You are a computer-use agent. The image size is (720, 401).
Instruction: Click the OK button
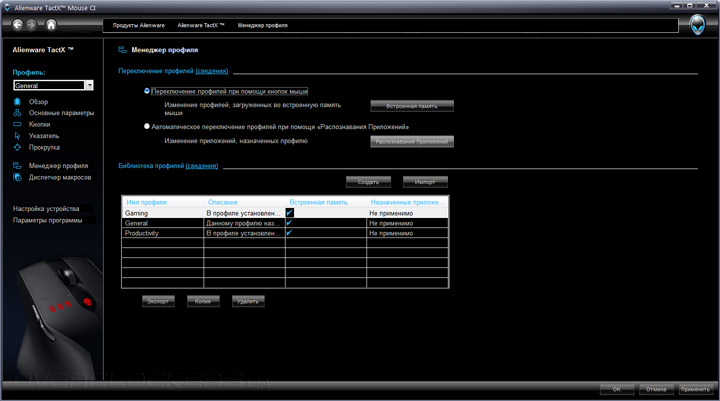[617, 389]
